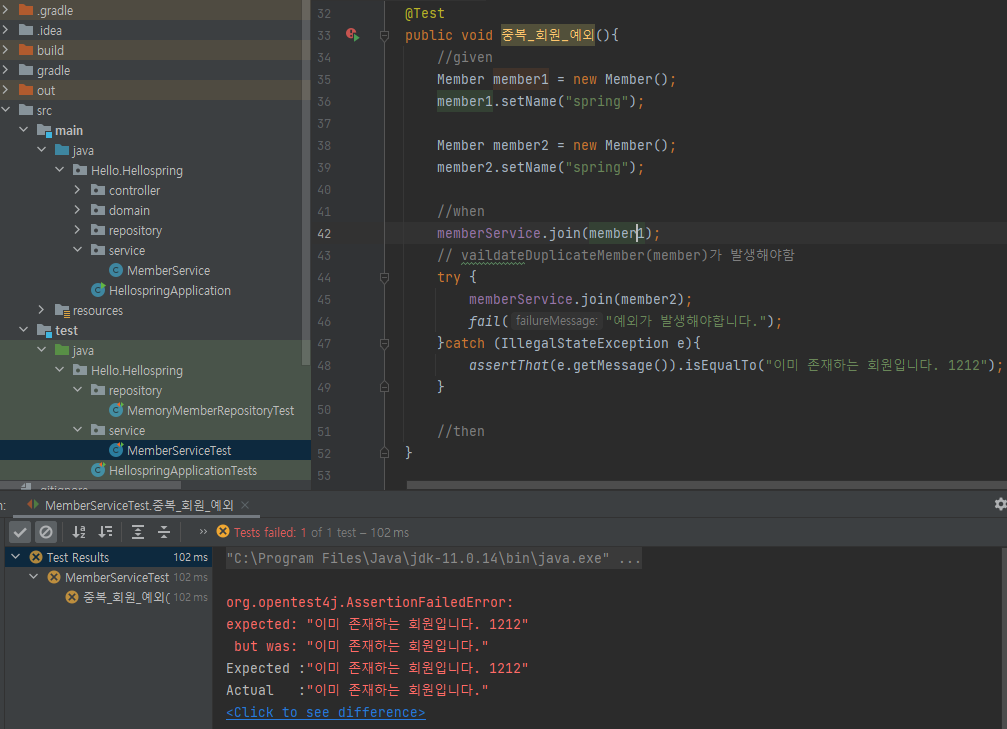Toggle show passed tests checkmark button
Viewport: 1007px width, 729px height.
[x=21, y=532]
